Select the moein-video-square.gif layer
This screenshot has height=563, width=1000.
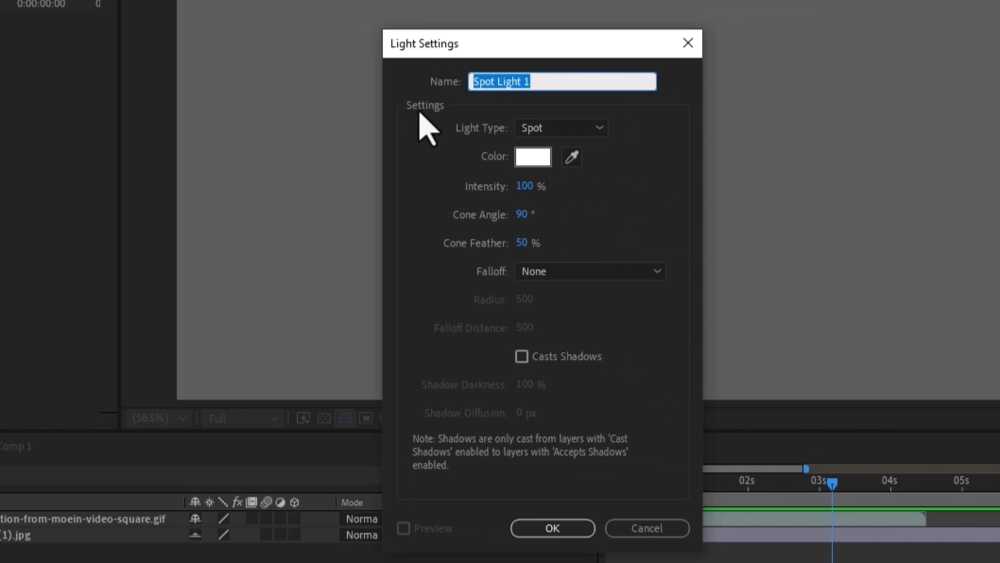(x=83, y=519)
